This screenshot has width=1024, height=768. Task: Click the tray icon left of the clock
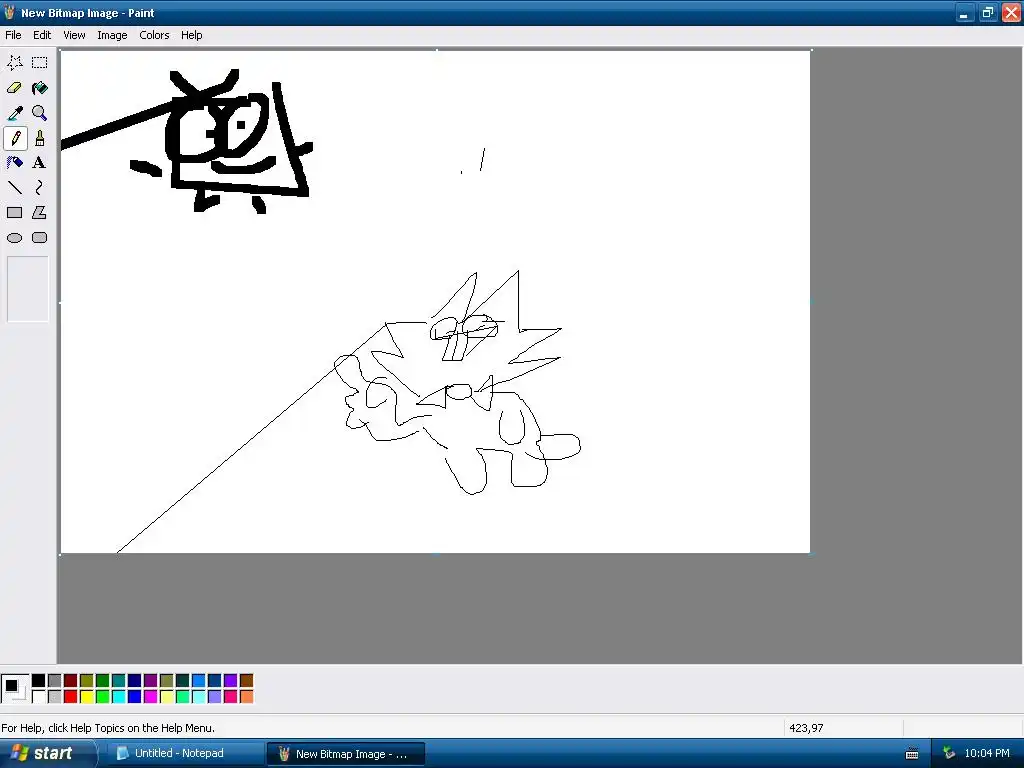[949, 754]
